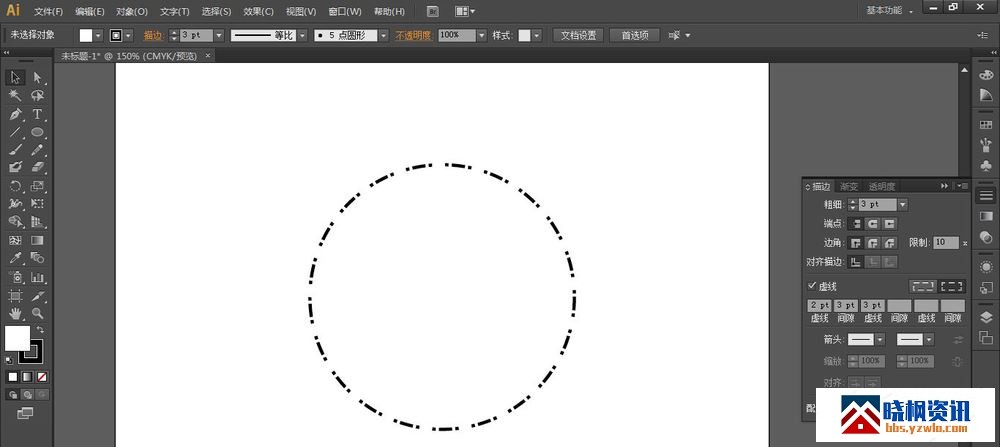Open 粗细 weight dropdown in stroke panel

902,205
